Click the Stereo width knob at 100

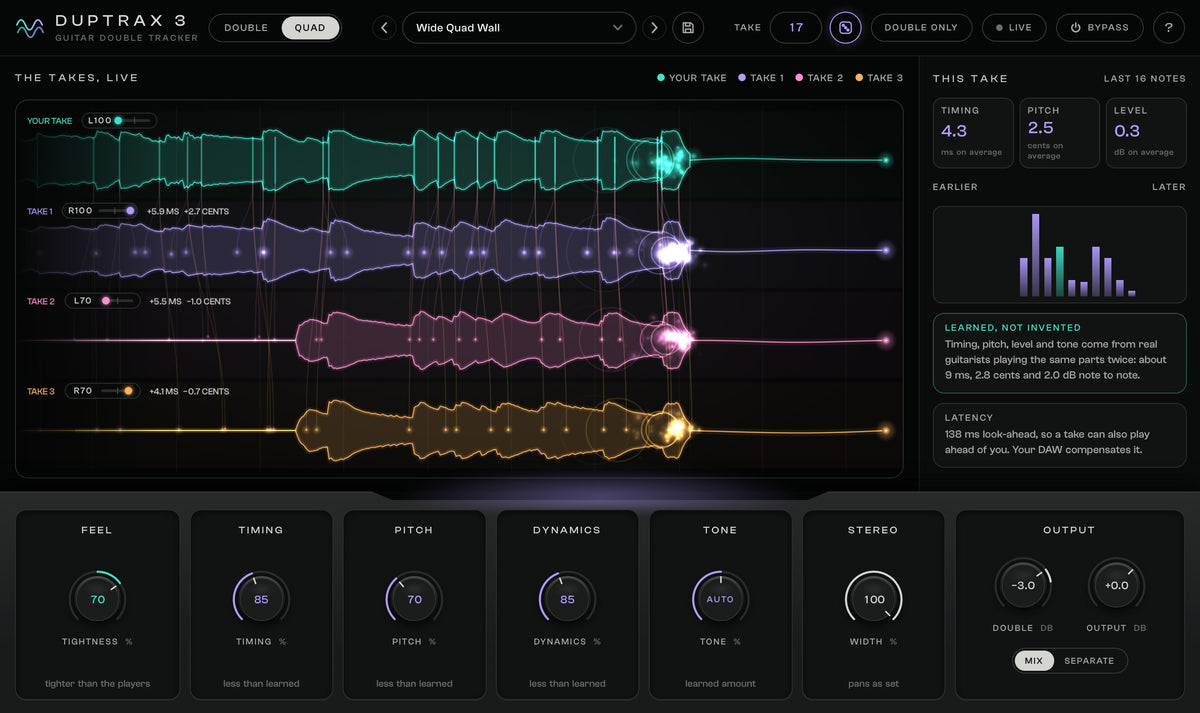(x=873, y=600)
